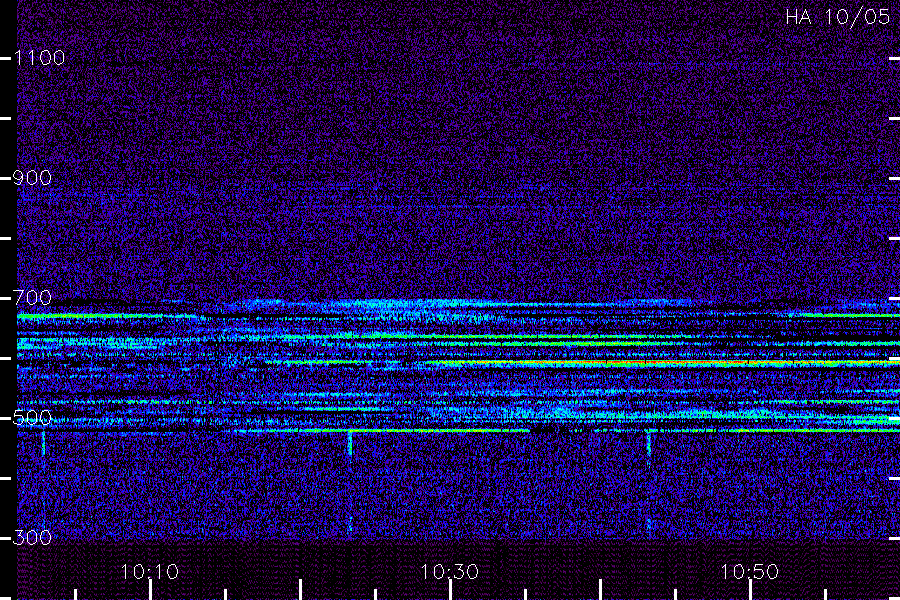This screenshot has height=600, width=900.
Task: Select the time tick below 10:50
Action: (750, 590)
